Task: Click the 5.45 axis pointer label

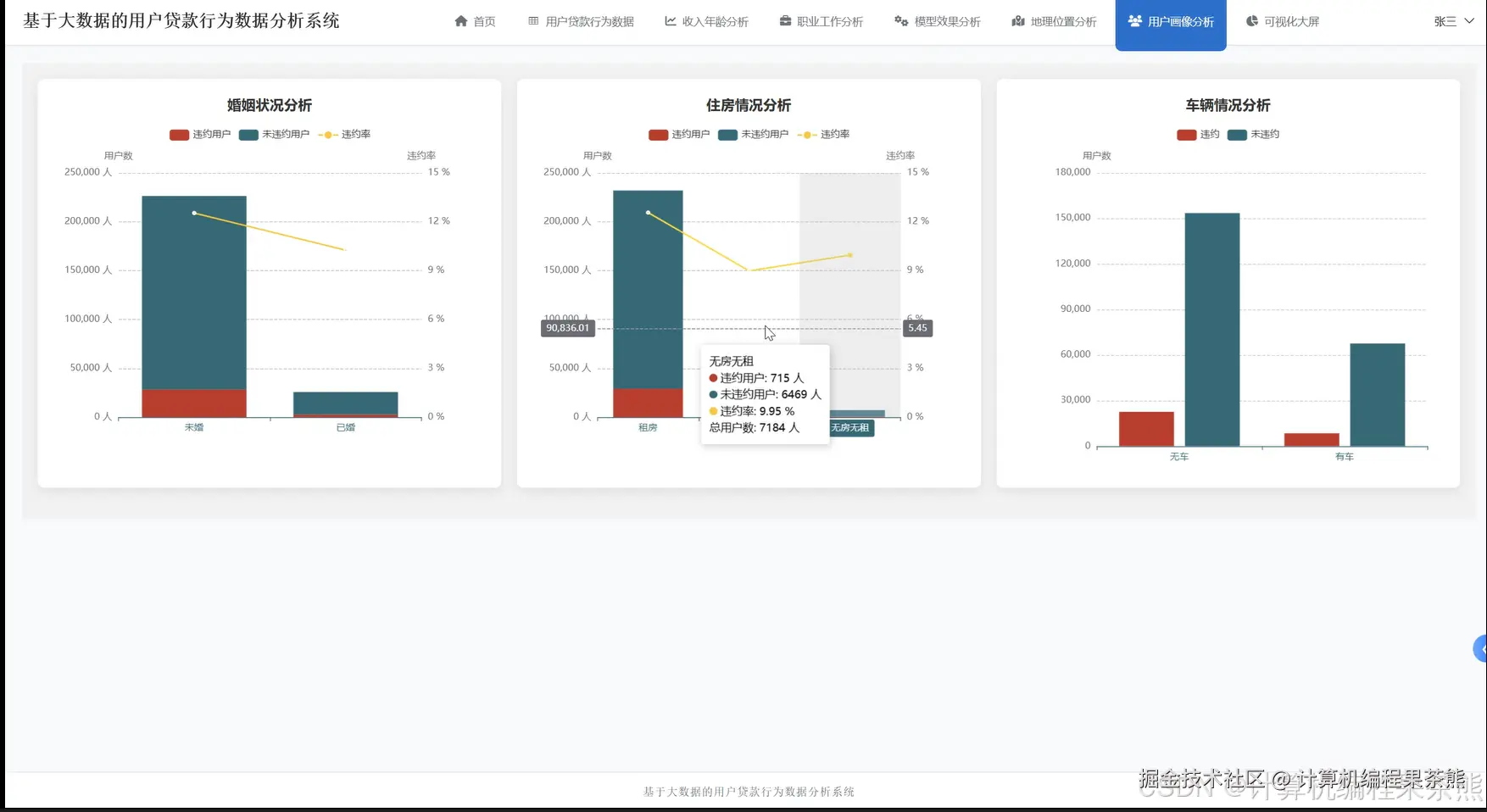Action: pyautogui.click(x=917, y=328)
